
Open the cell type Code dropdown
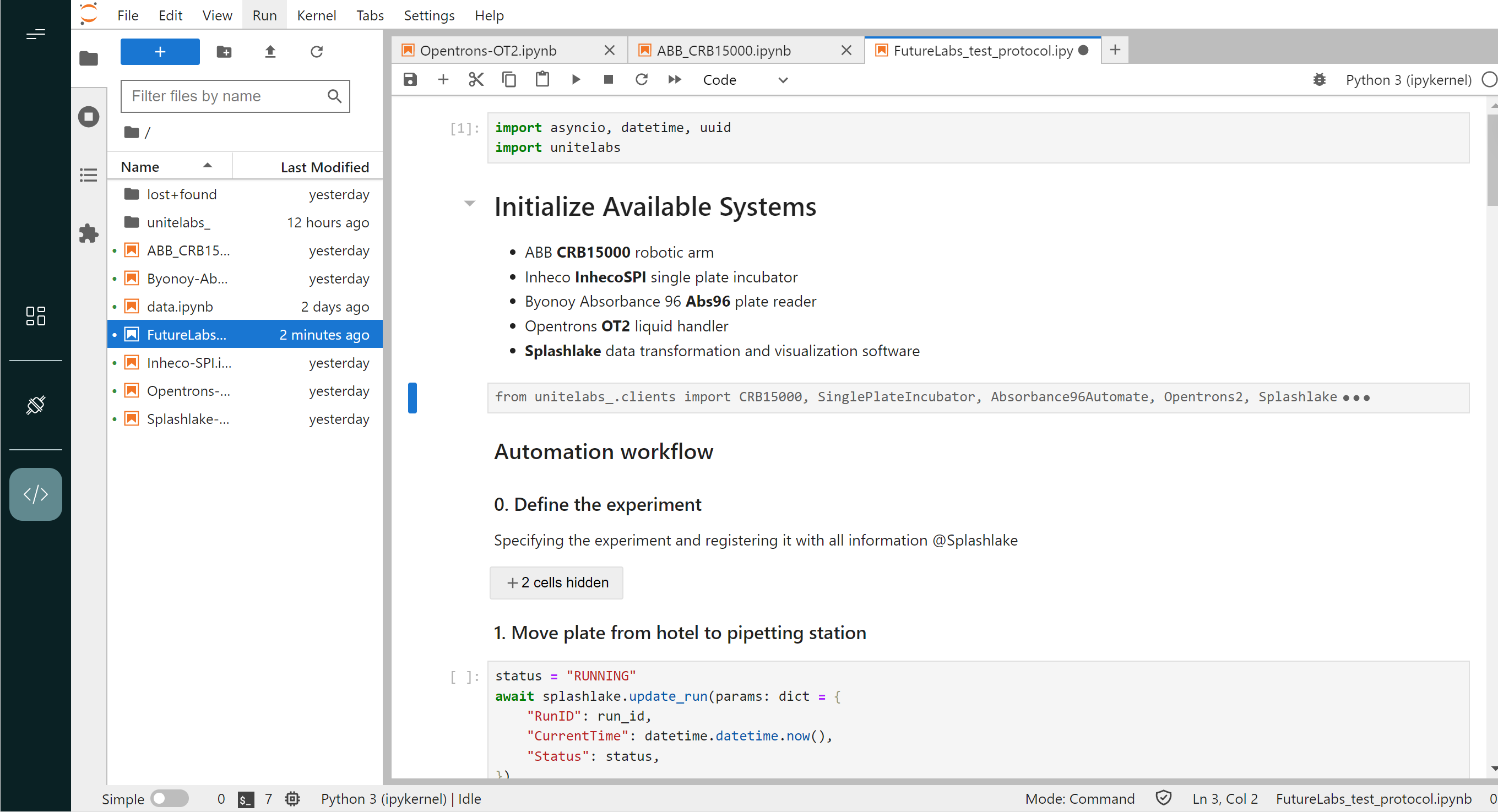[745, 80]
